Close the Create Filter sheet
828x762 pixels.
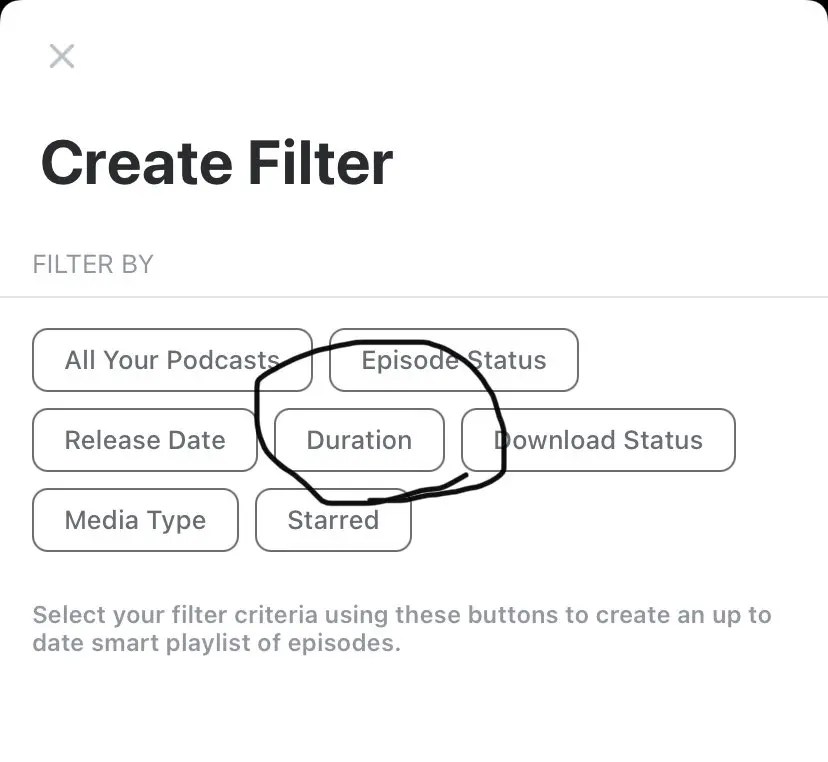(62, 56)
